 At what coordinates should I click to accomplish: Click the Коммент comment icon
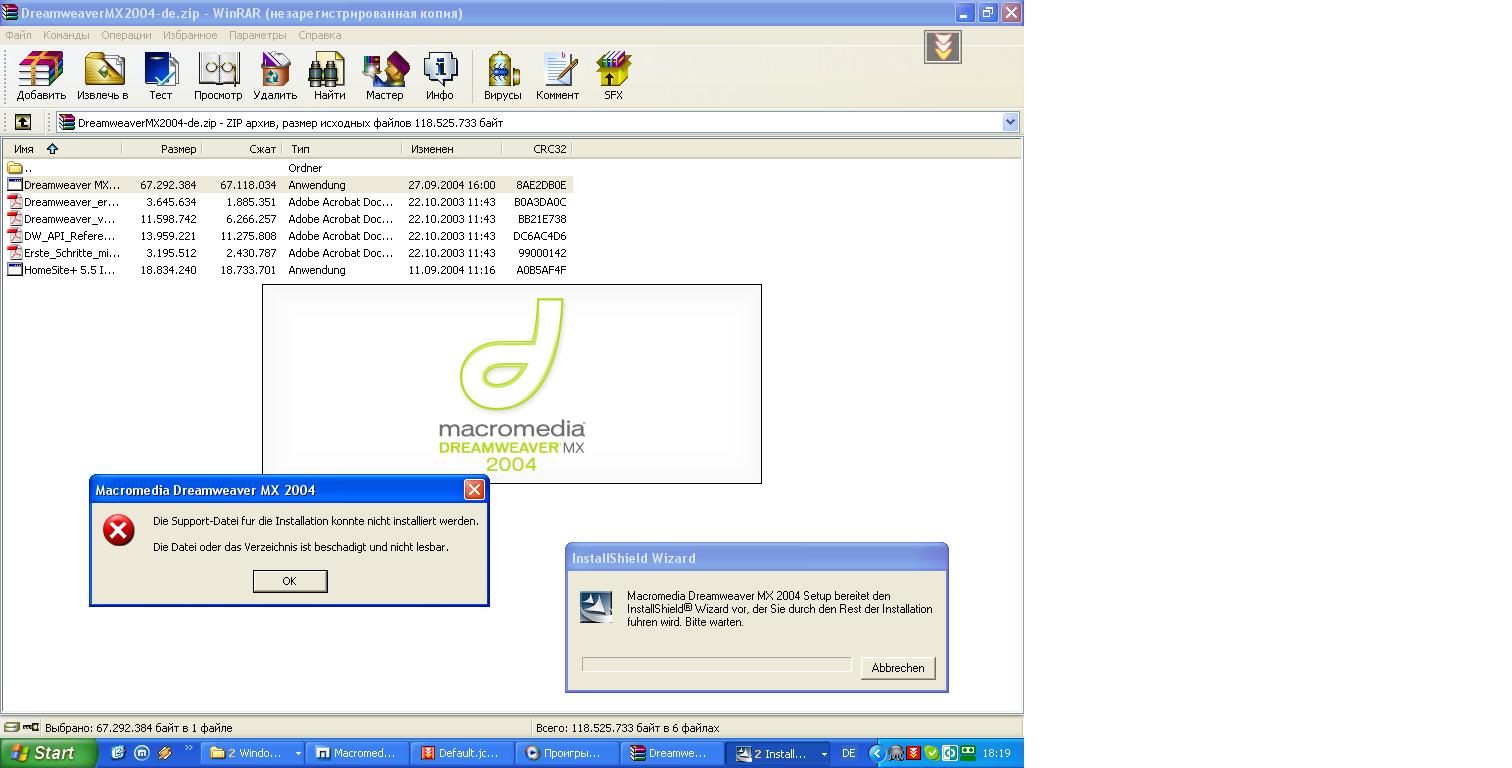tap(558, 76)
